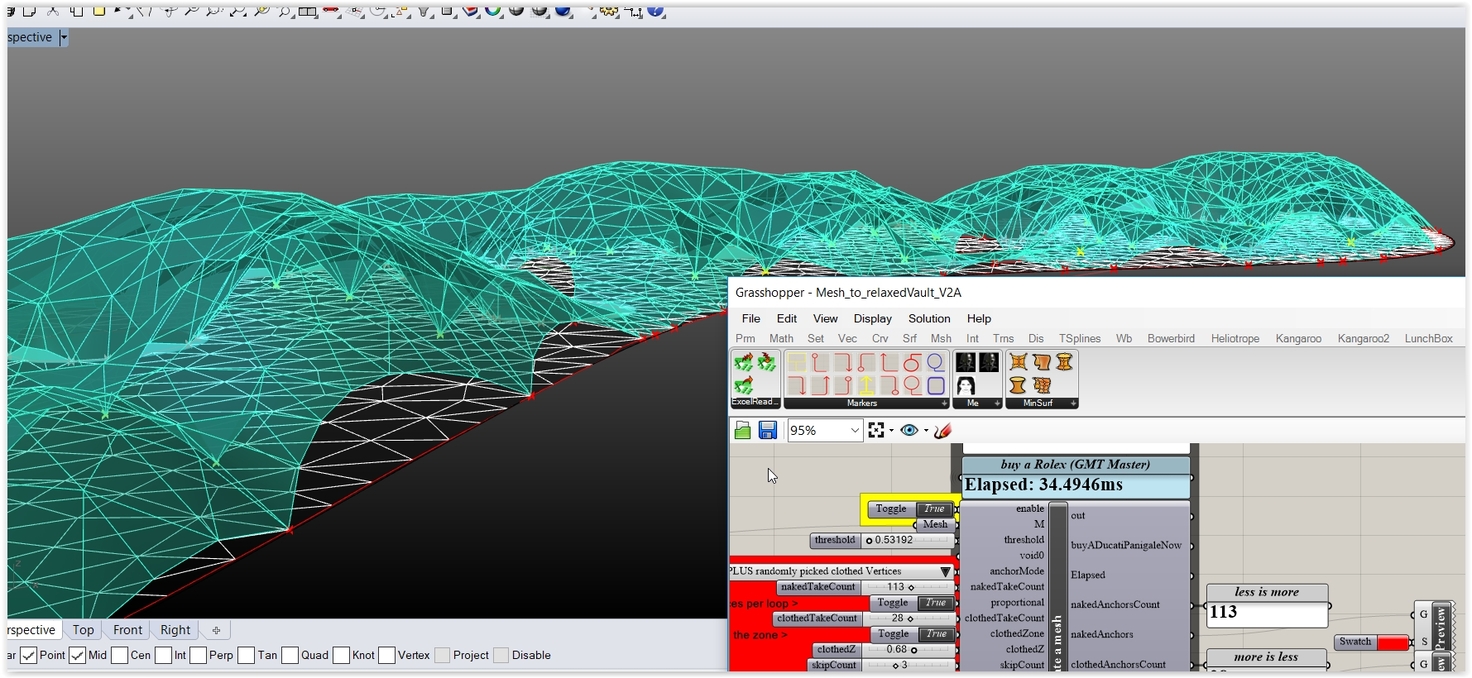This screenshot has height=678, width=1472.
Task: Select the red sketch pencil icon
Action: (942, 430)
